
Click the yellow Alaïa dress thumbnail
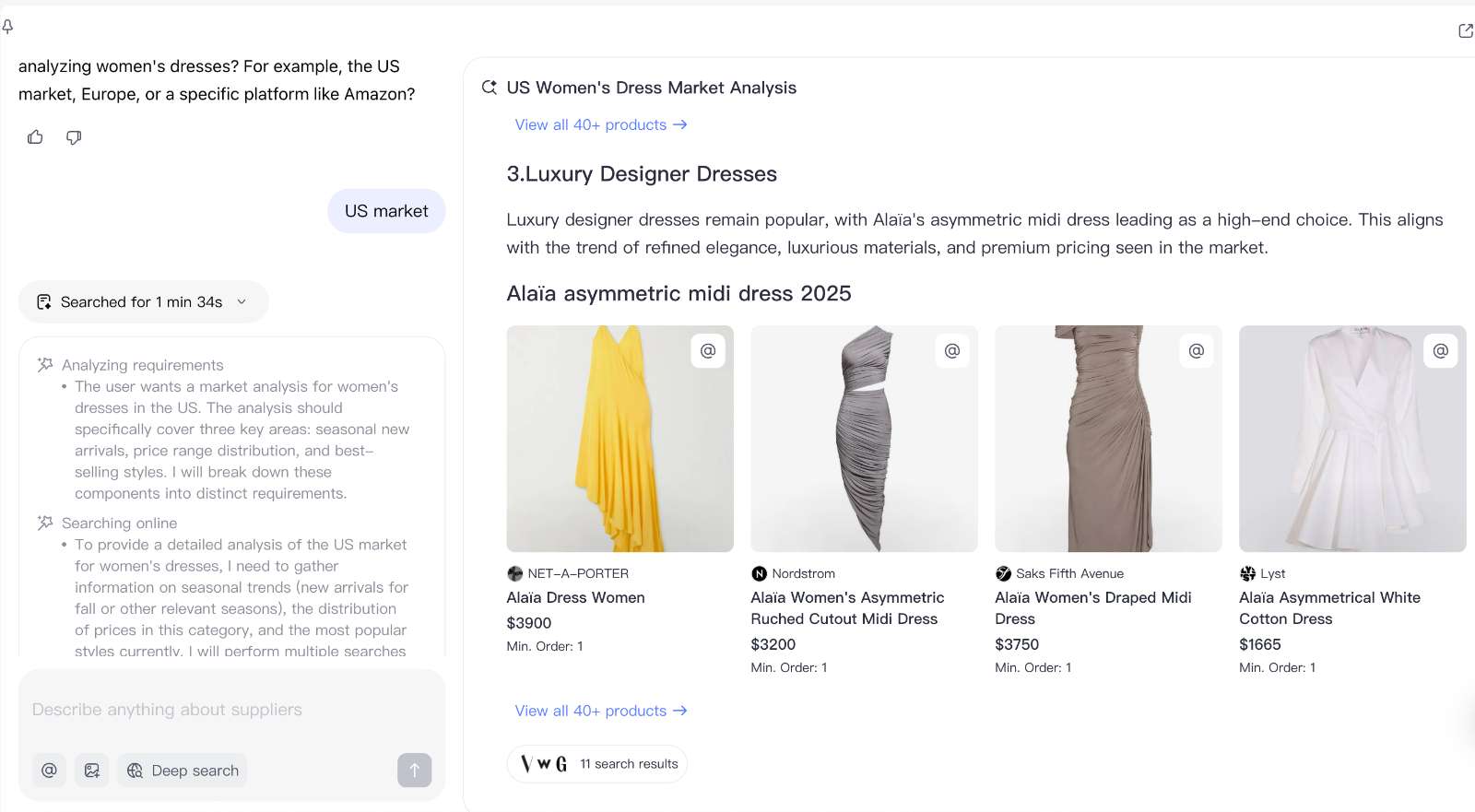pyautogui.click(x=619, y=439)
